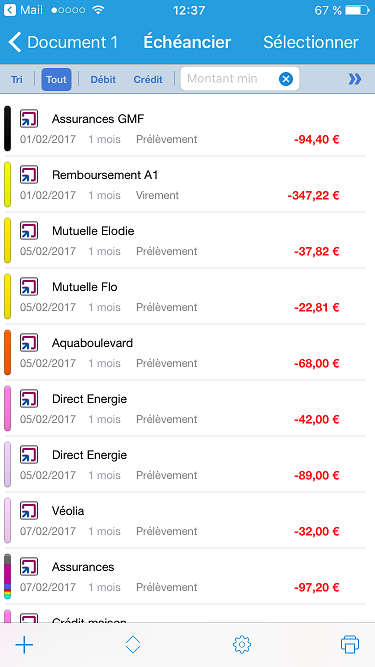Open the settings gear icon
375x667 pixels.
click(x=242, y=644)
